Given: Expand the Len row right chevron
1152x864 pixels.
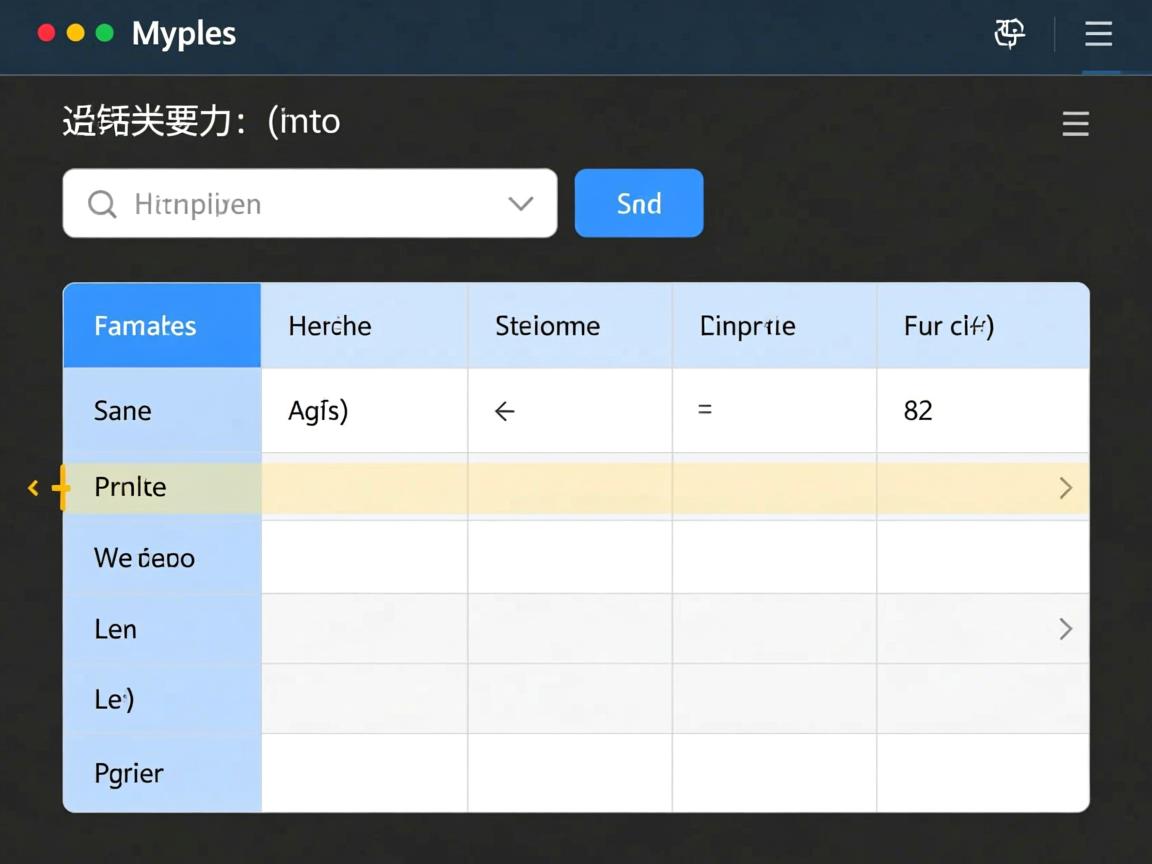Looking at the screenshot, I should tap(1065, 629).
